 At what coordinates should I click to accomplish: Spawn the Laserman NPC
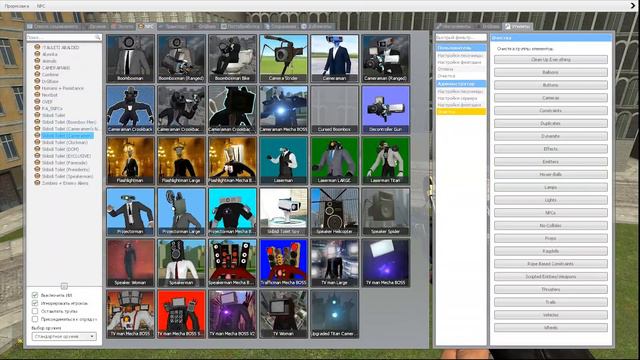tap(283, 160)
